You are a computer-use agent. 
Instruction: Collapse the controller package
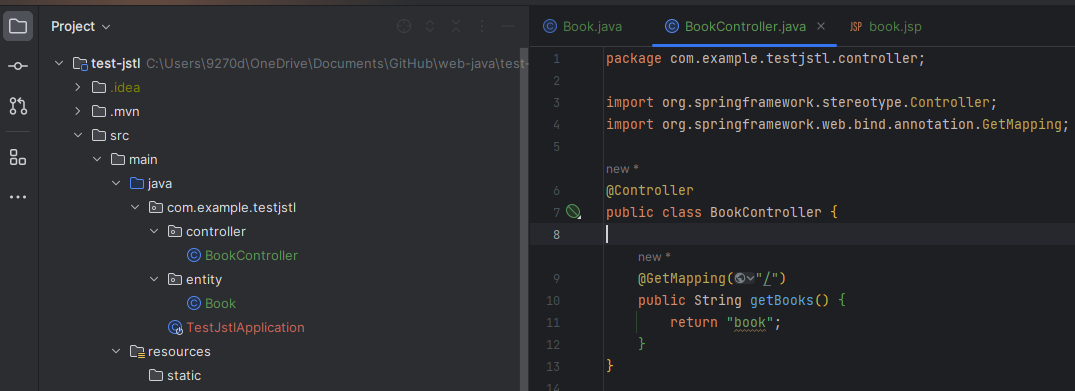154,232
